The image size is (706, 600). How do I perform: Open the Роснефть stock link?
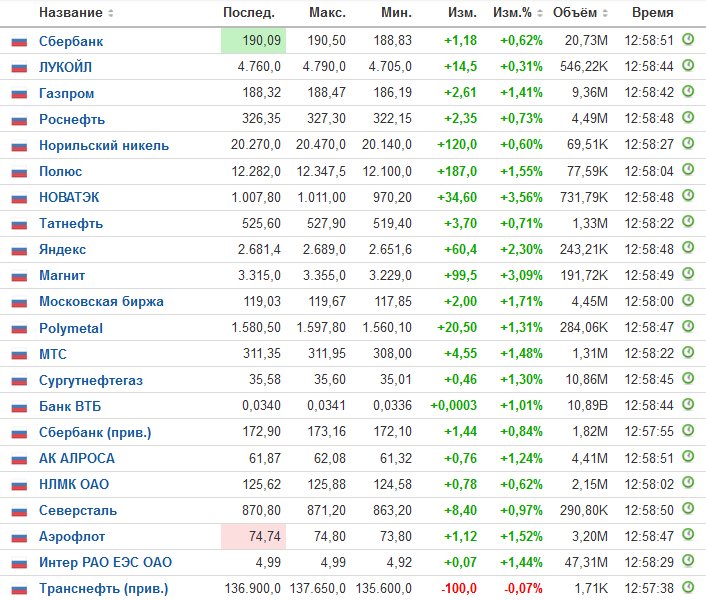point(72,119)
